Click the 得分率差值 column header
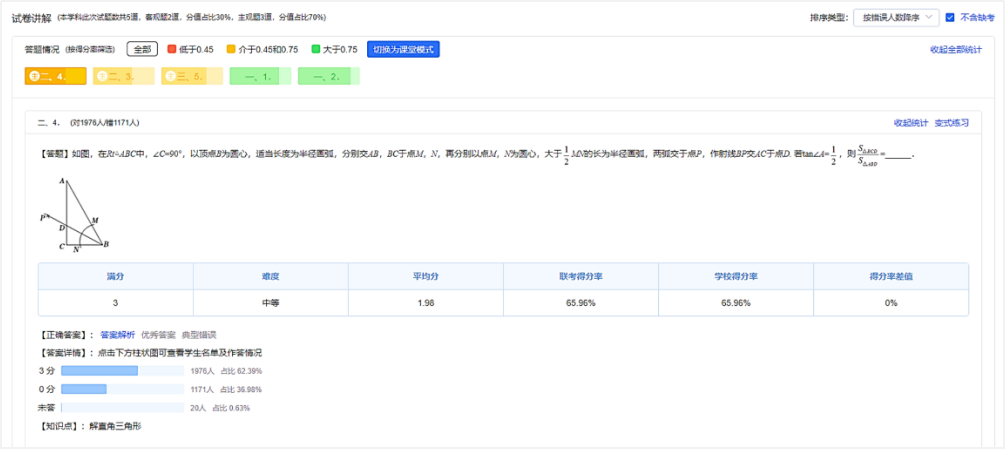This screenshot has height=450, width=1006. 891,277
